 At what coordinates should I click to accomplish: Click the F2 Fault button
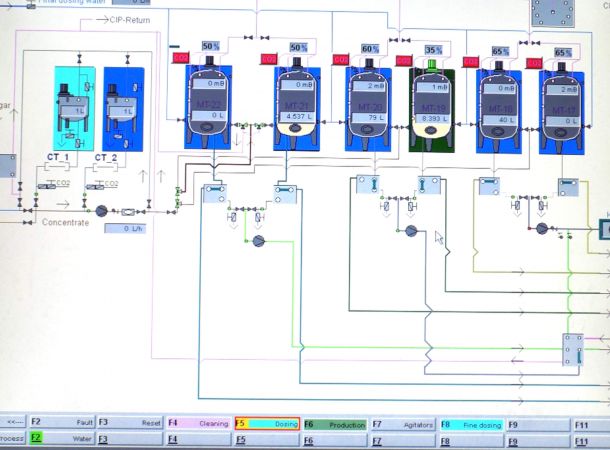tap(61, 423)
